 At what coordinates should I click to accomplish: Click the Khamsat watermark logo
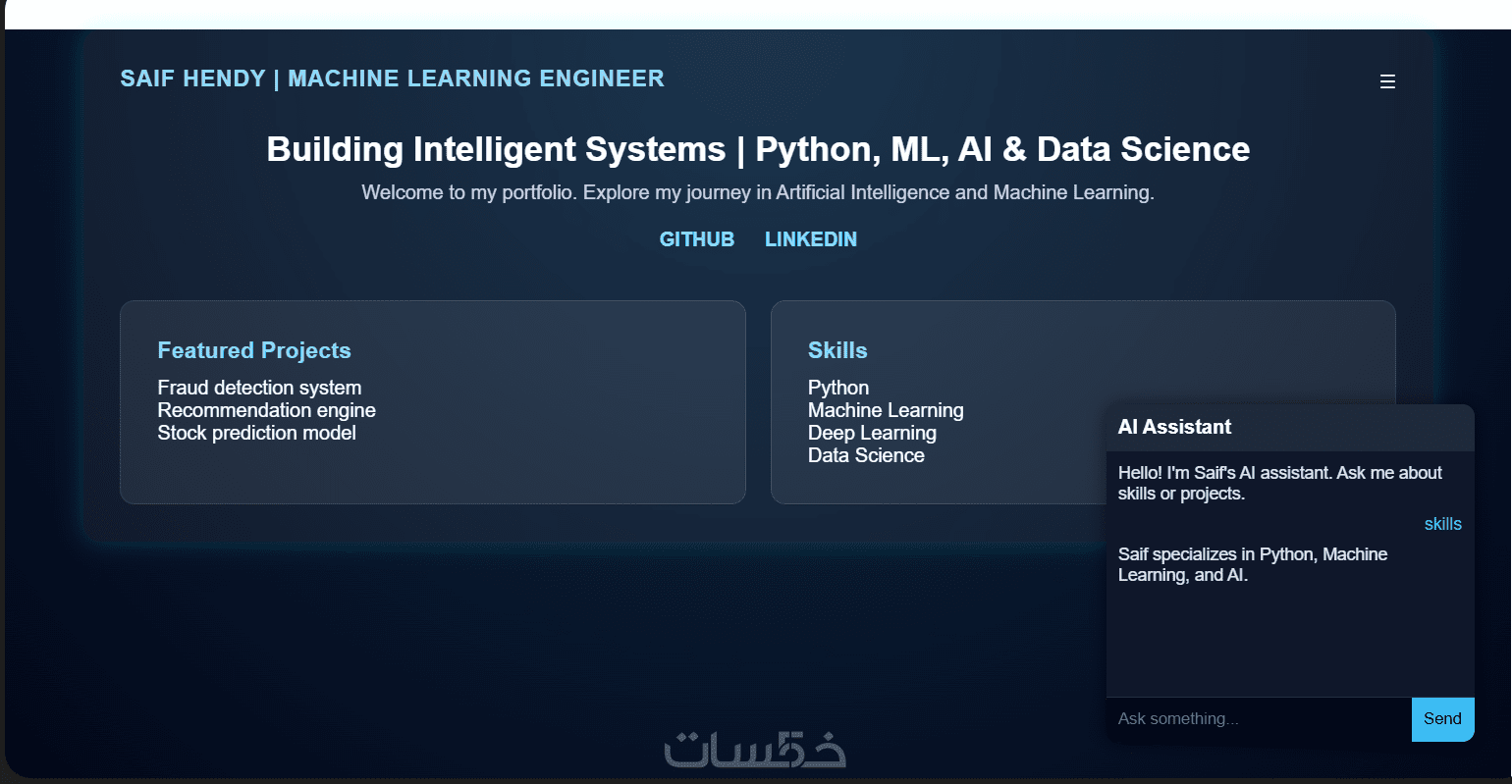[x=754, y=750]
